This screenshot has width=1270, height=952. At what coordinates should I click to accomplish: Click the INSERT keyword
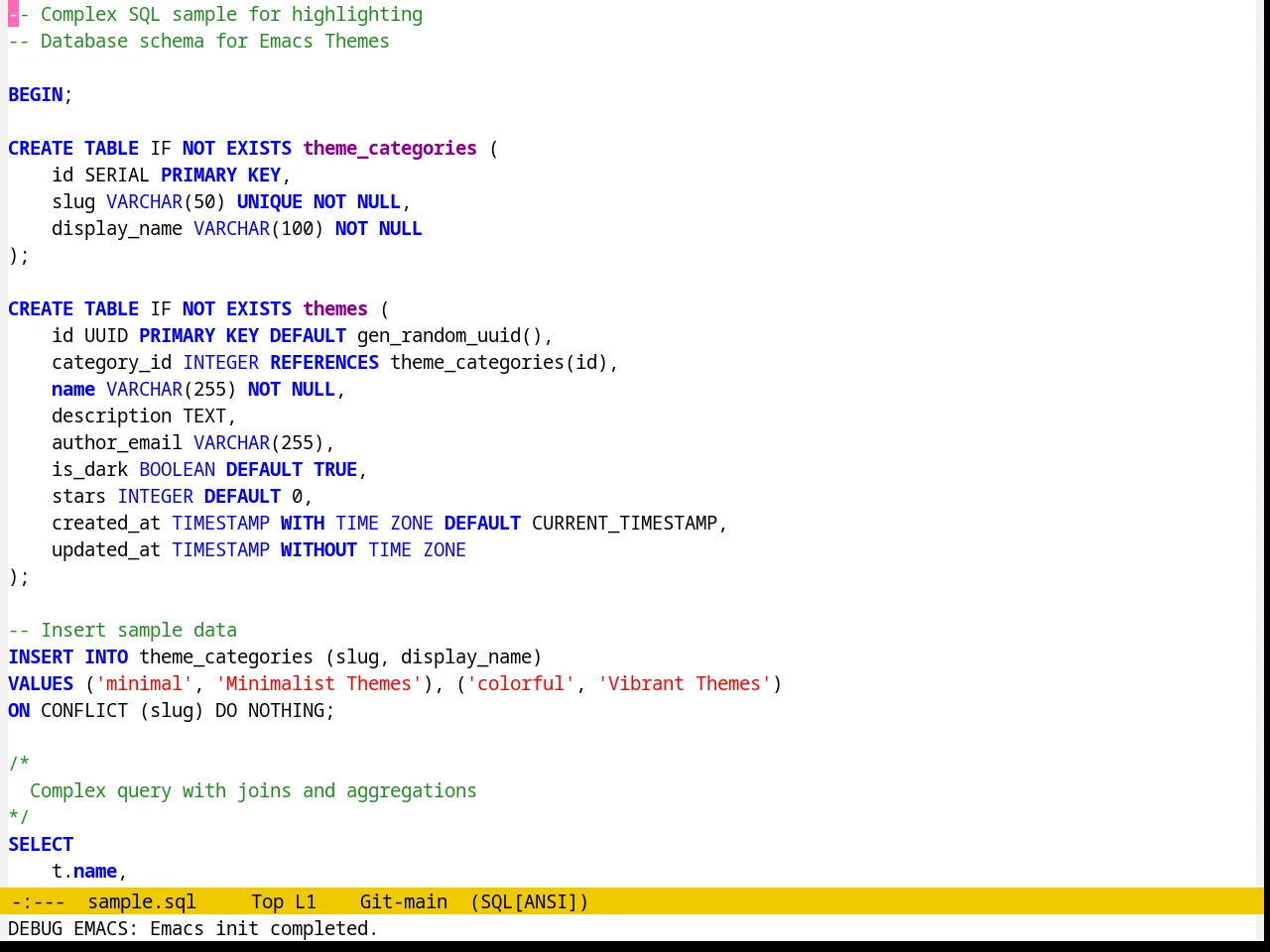(41, 656)
